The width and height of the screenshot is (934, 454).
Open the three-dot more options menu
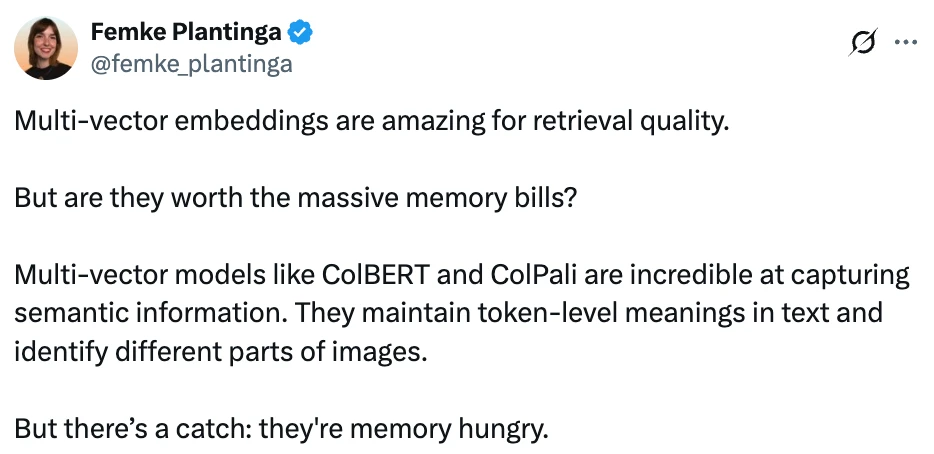[904, 42]
